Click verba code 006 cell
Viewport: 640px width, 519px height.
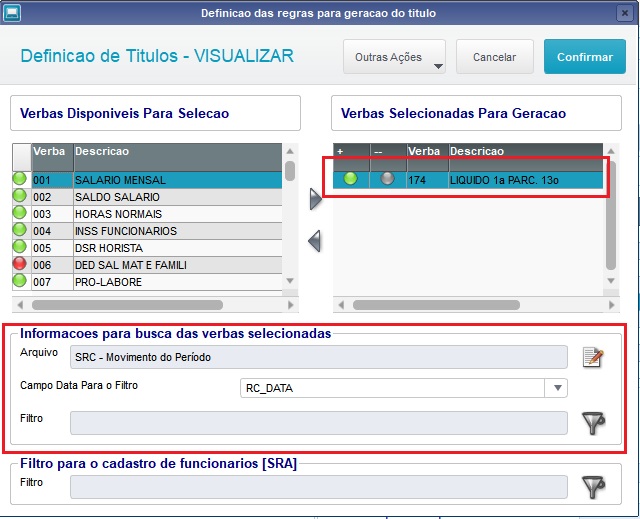[x=52, y=265]
